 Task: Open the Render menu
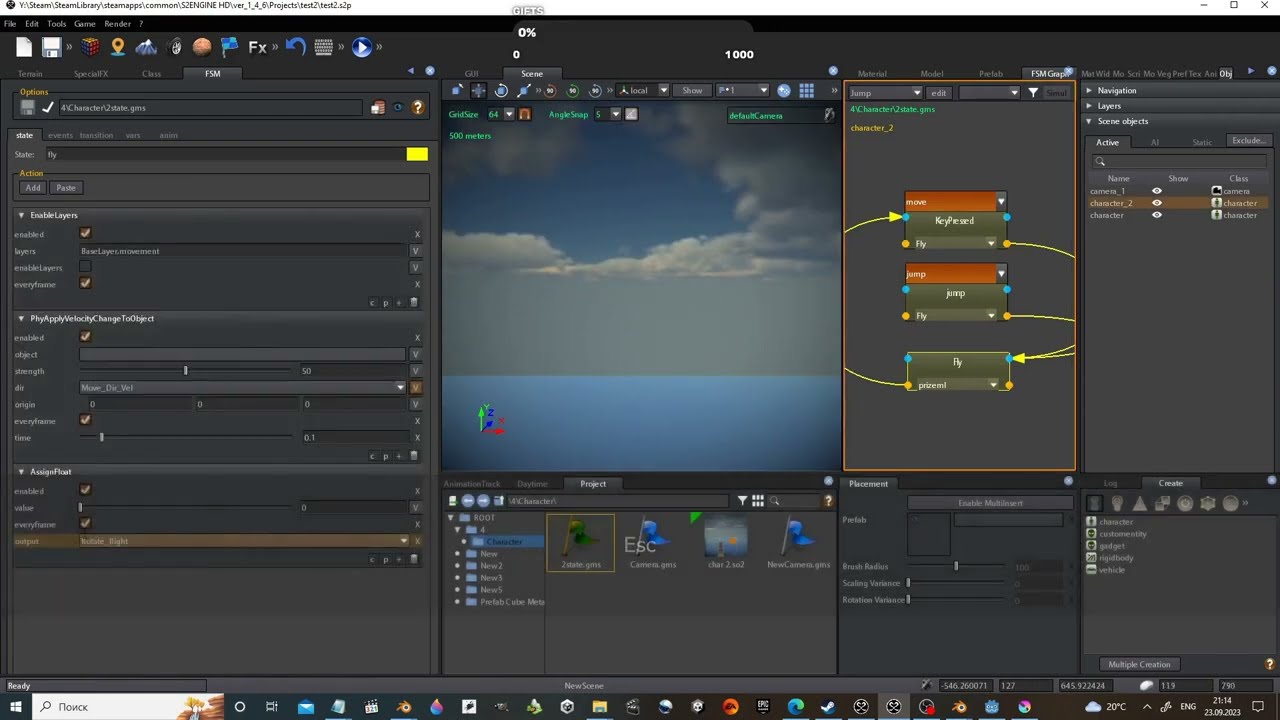(x=117, y=23)
